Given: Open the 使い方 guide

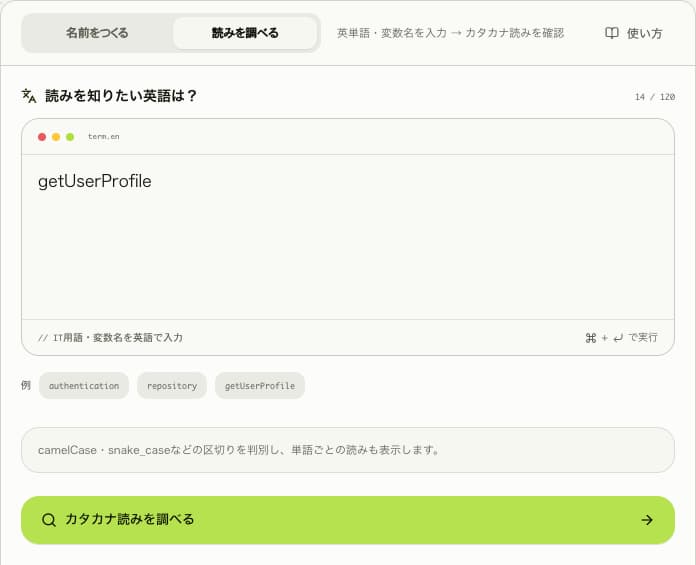Looking at the screenshot, I should [633, 33].
